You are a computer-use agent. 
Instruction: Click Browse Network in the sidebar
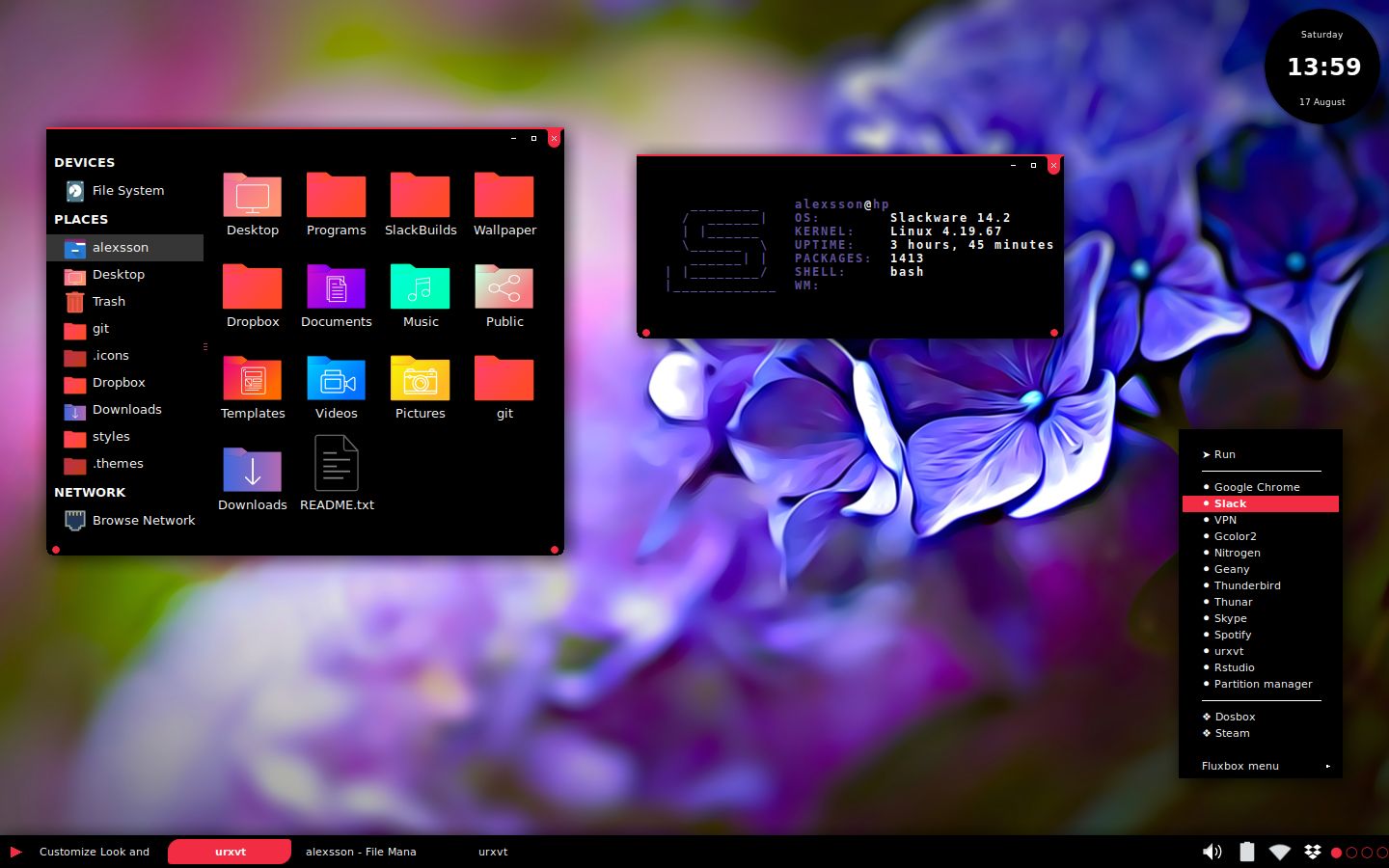pyautogui.click(x=144, y=520)
